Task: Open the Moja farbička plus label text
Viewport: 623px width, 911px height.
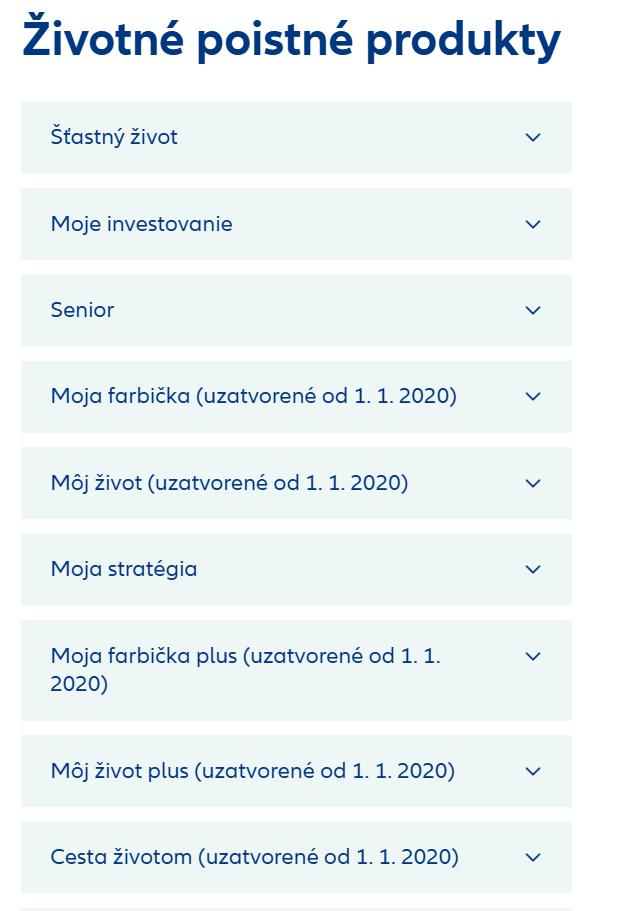Action: (x=245, y=670)
